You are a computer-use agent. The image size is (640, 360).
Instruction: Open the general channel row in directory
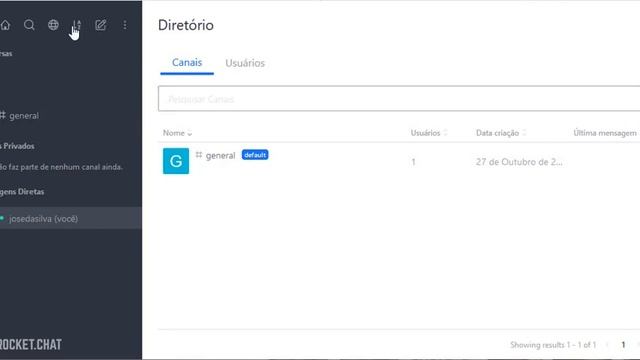click(399, 162)
